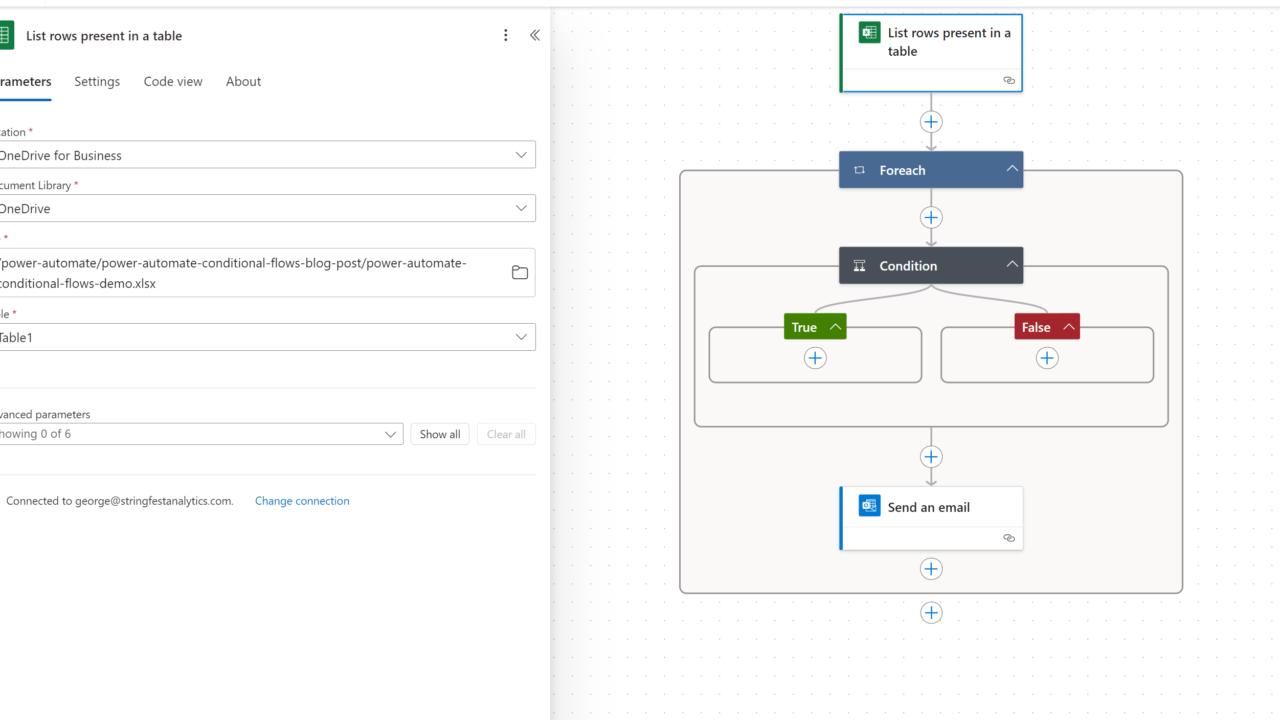This screenshot has width=1280, height=720.
Task: Click the folder picker icon for file
Action: (x=520, y=273)
